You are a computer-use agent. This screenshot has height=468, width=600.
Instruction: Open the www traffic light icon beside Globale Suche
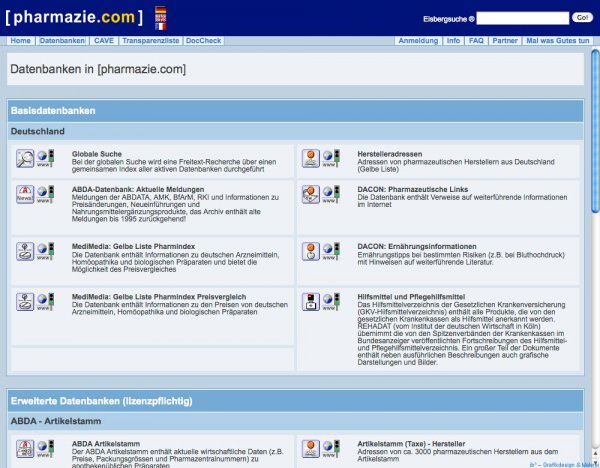(x=46, y=158)
